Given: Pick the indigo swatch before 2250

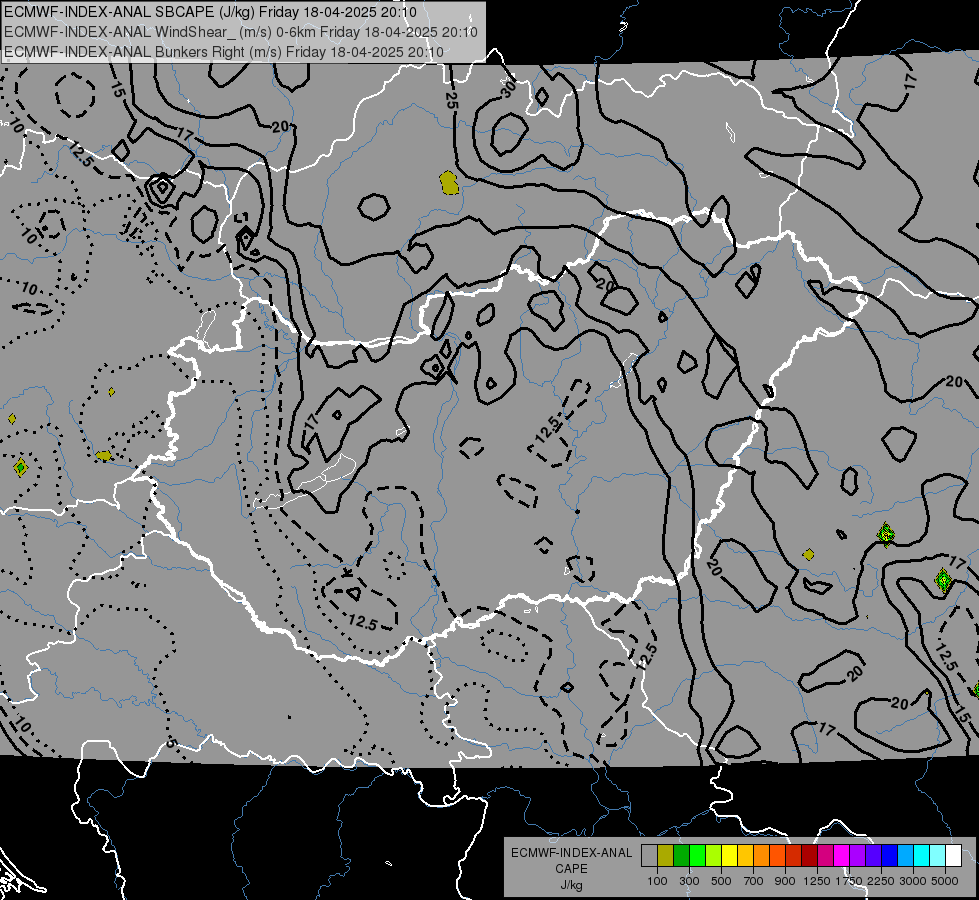Looking at the screenshot, I should click(x=873, y=856).
